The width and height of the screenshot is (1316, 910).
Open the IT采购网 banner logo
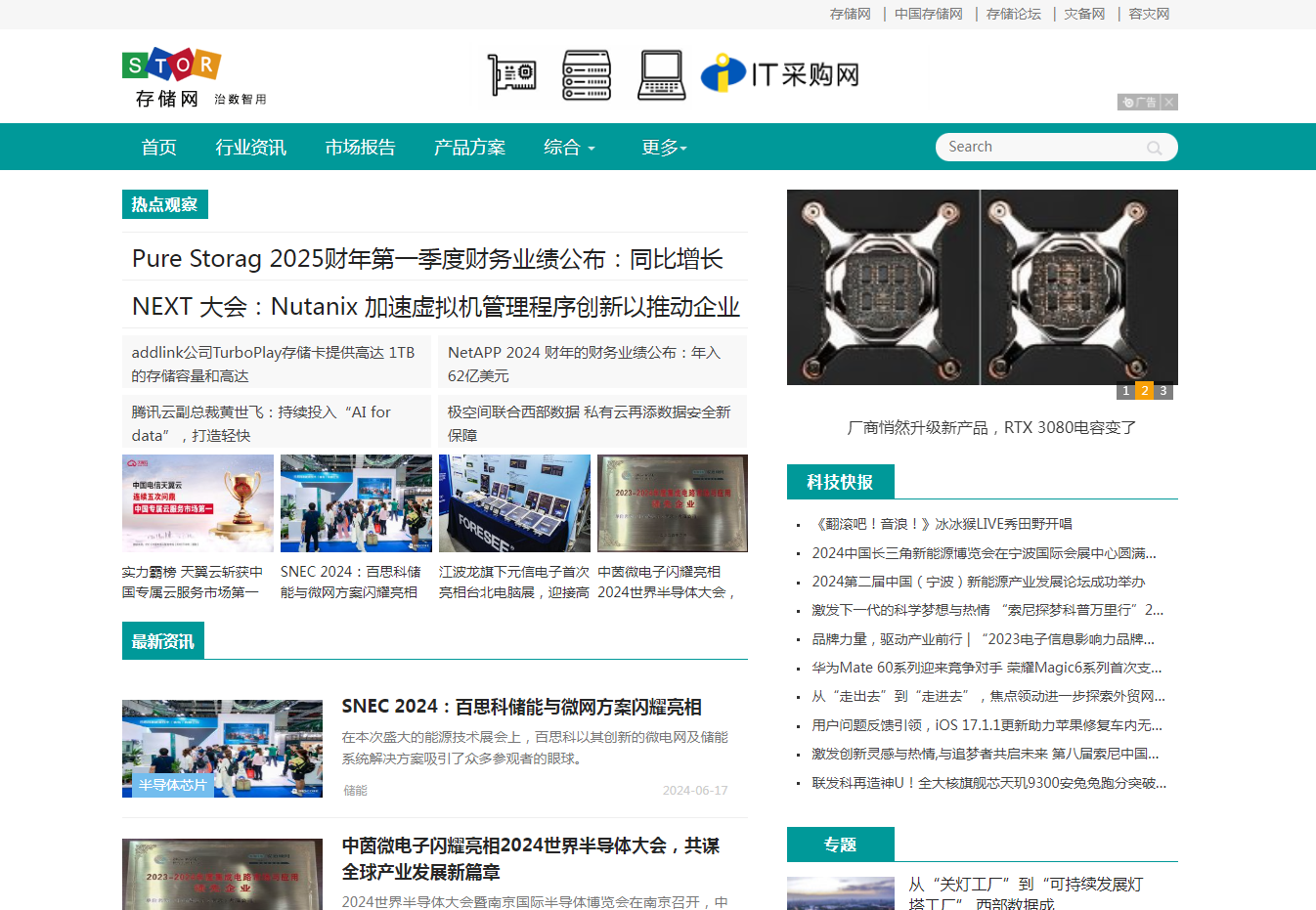point(780,74)
